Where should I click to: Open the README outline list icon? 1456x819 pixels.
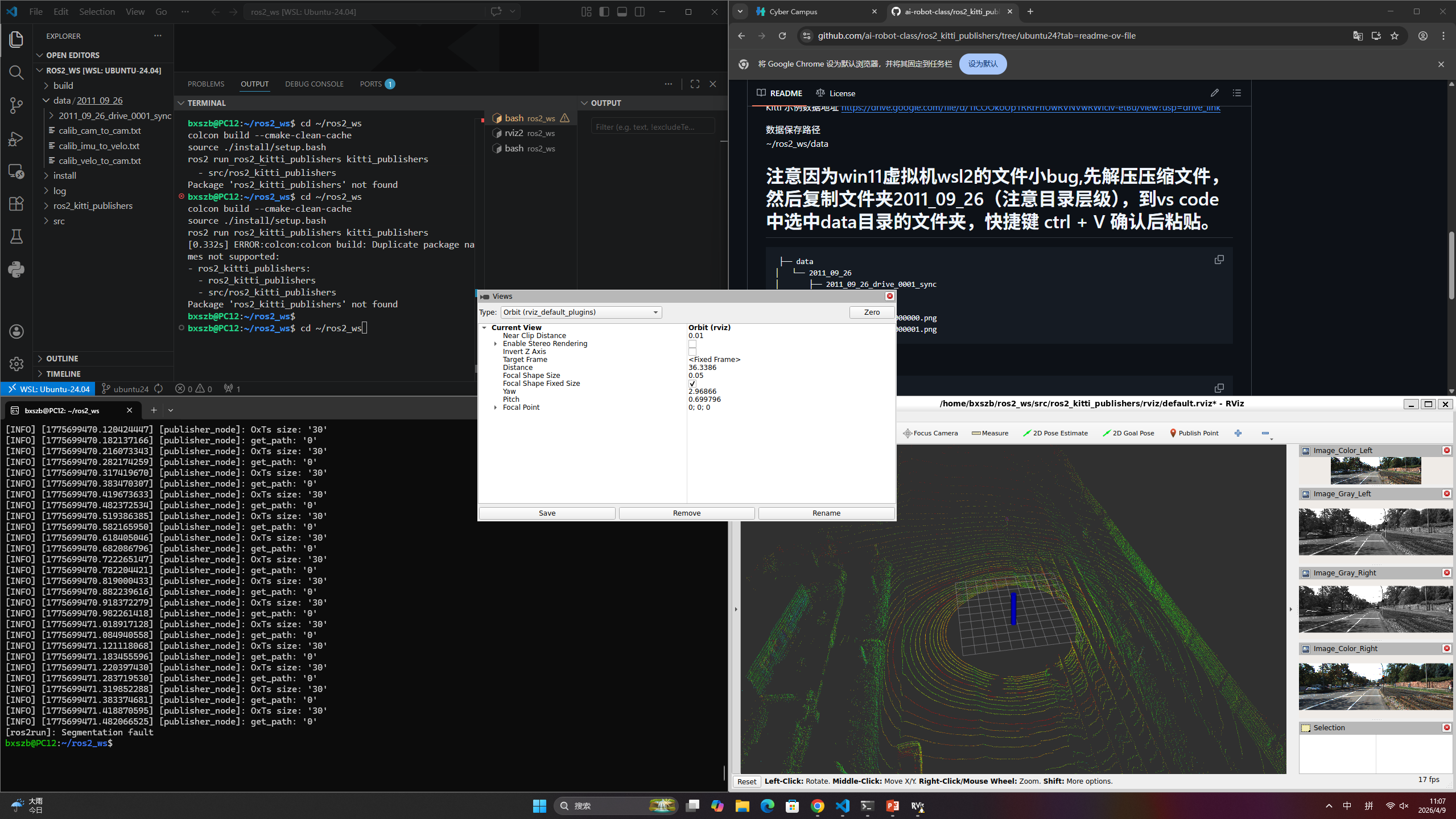[1237, 93]
